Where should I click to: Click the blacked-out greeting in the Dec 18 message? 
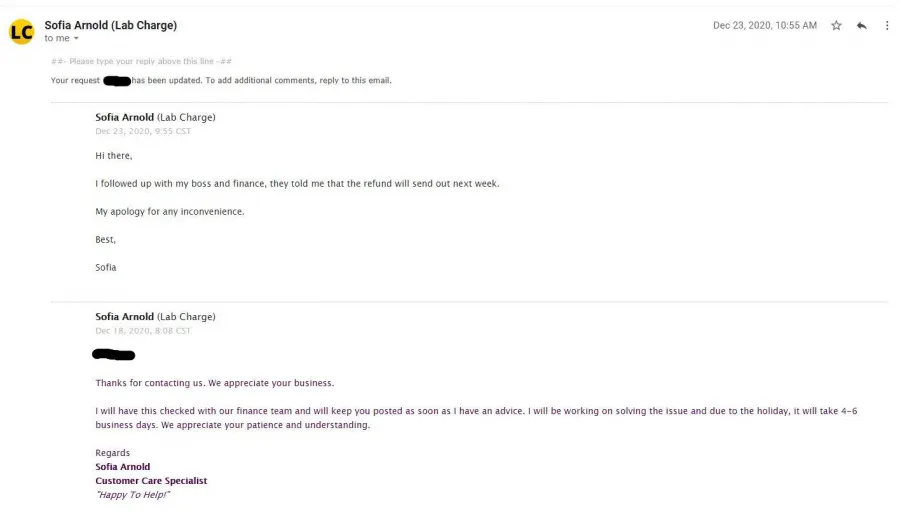click(x=114, y=354)
